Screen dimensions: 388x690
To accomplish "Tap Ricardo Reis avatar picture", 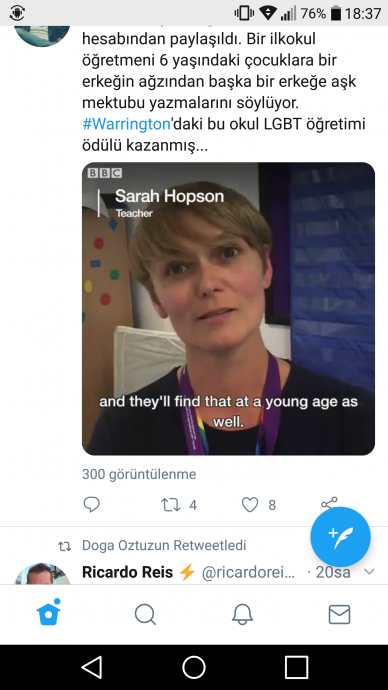I will coord(42,573).
